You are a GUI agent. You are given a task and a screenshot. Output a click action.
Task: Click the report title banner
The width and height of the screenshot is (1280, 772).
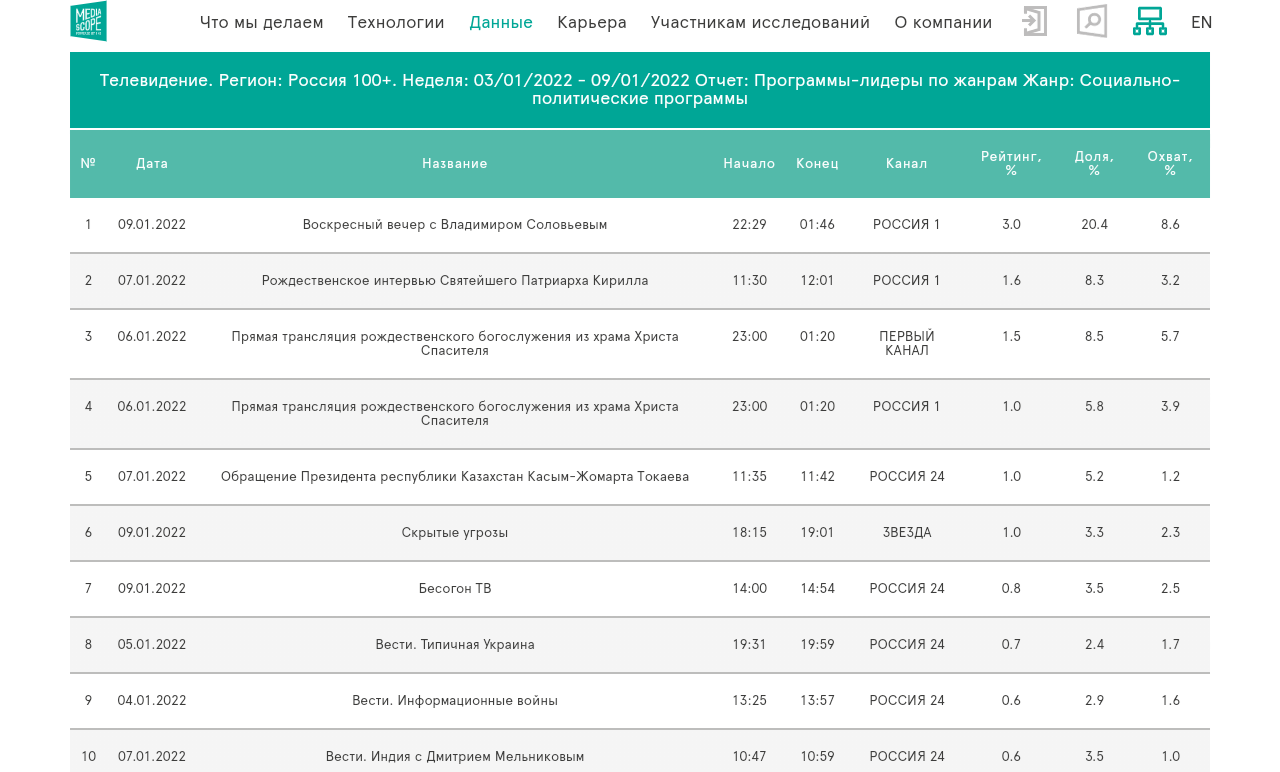pyautogui.click(x=640, y=90)
